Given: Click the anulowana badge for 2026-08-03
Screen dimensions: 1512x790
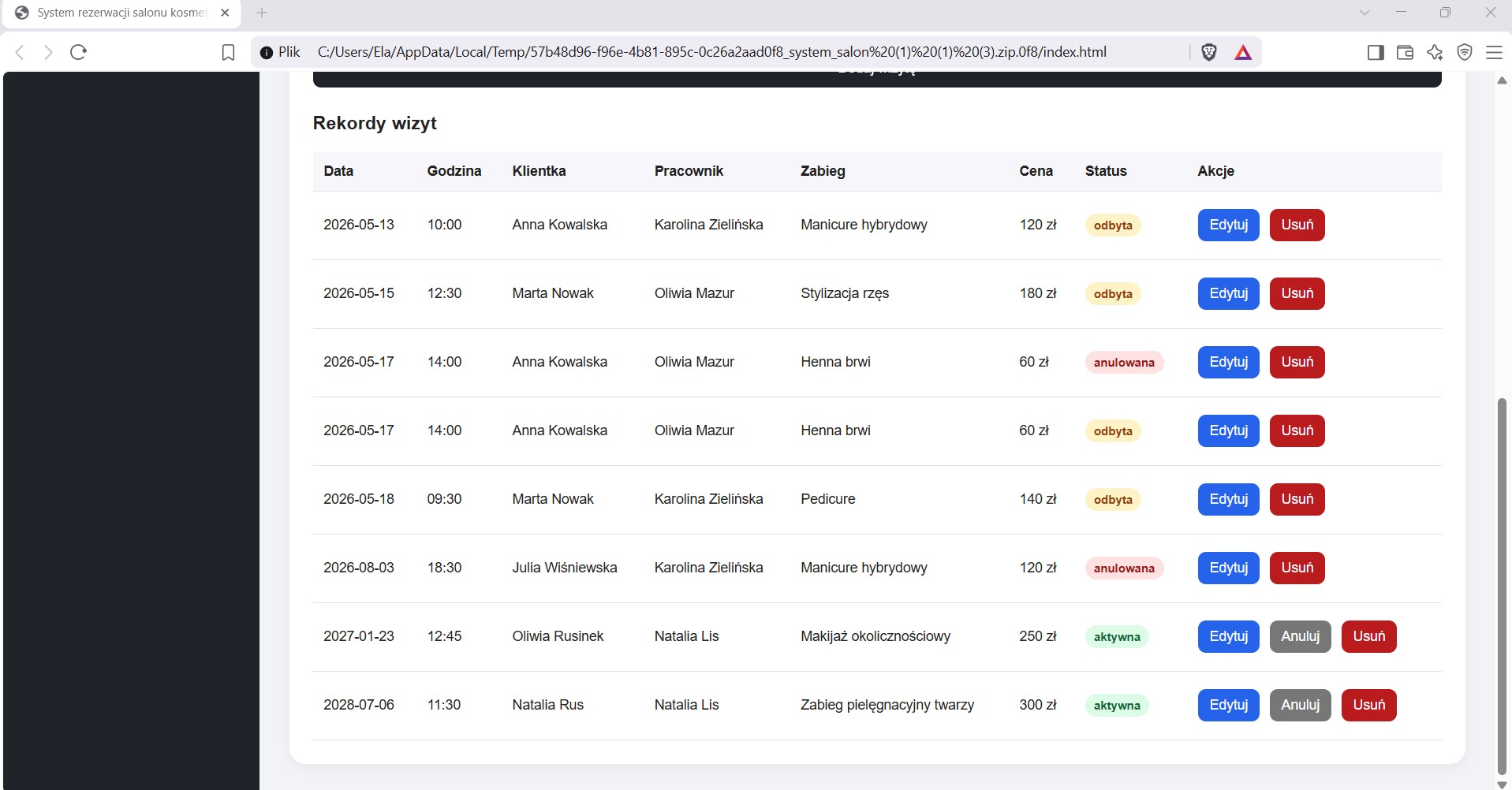Looking at the screenshot, I should coord(1124,568).
